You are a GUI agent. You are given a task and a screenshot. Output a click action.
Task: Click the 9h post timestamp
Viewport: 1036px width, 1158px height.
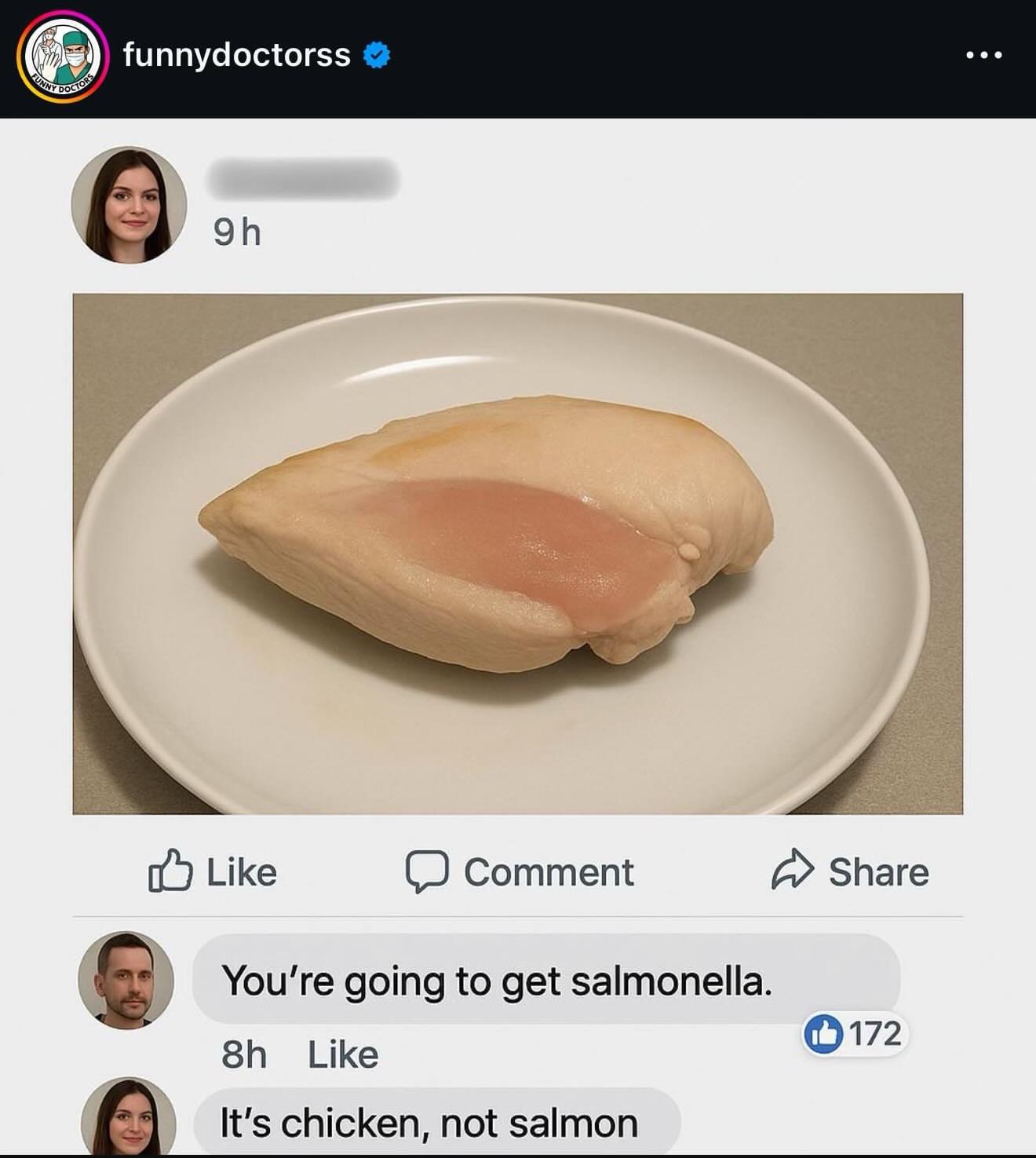tap(237, 232)
